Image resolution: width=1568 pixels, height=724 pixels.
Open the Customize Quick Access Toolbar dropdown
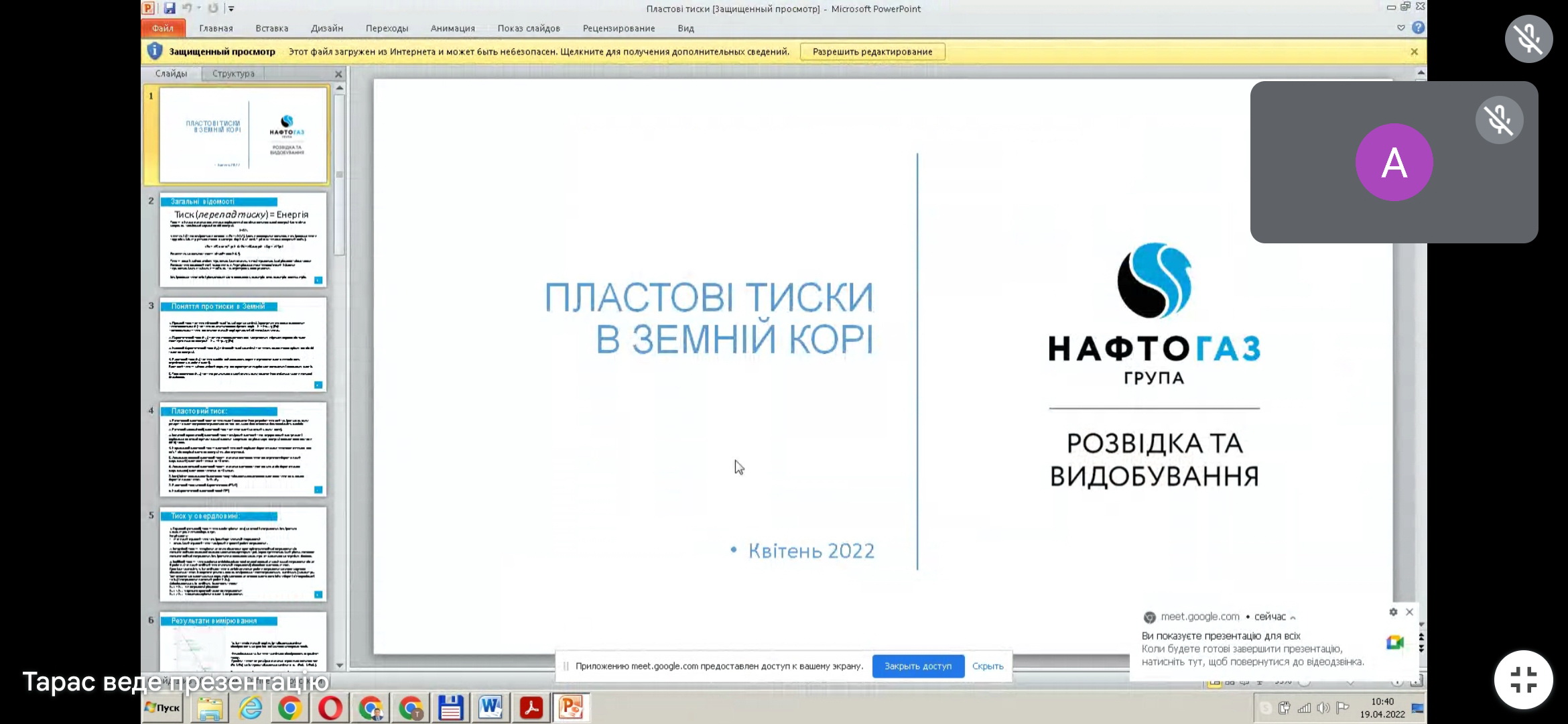pyautogui.click(x=231, y=9)
